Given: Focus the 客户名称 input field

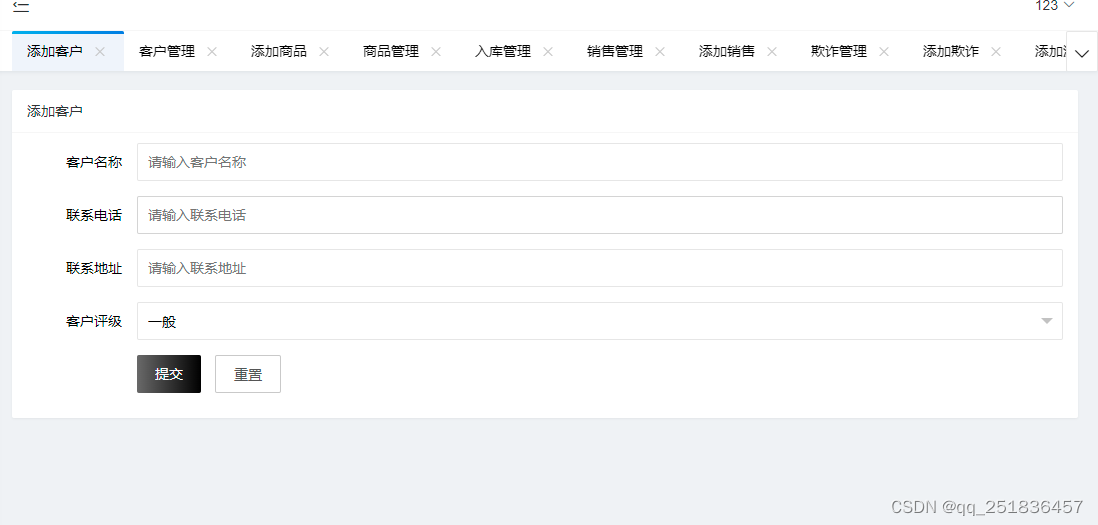Looking at the screenshot, I should [x=599, y=162].
